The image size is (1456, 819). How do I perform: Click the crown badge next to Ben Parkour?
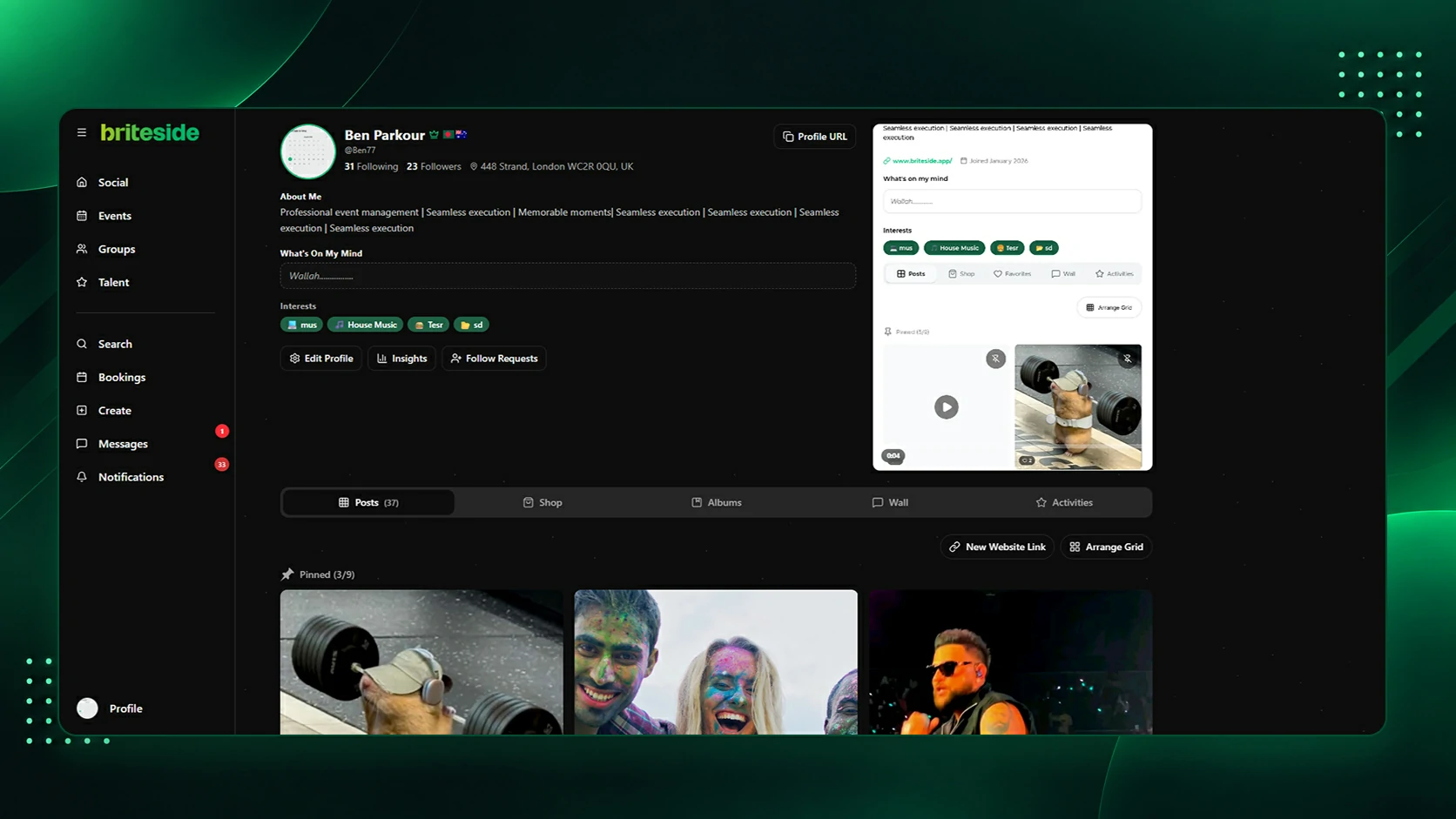[x=434, y=135]
